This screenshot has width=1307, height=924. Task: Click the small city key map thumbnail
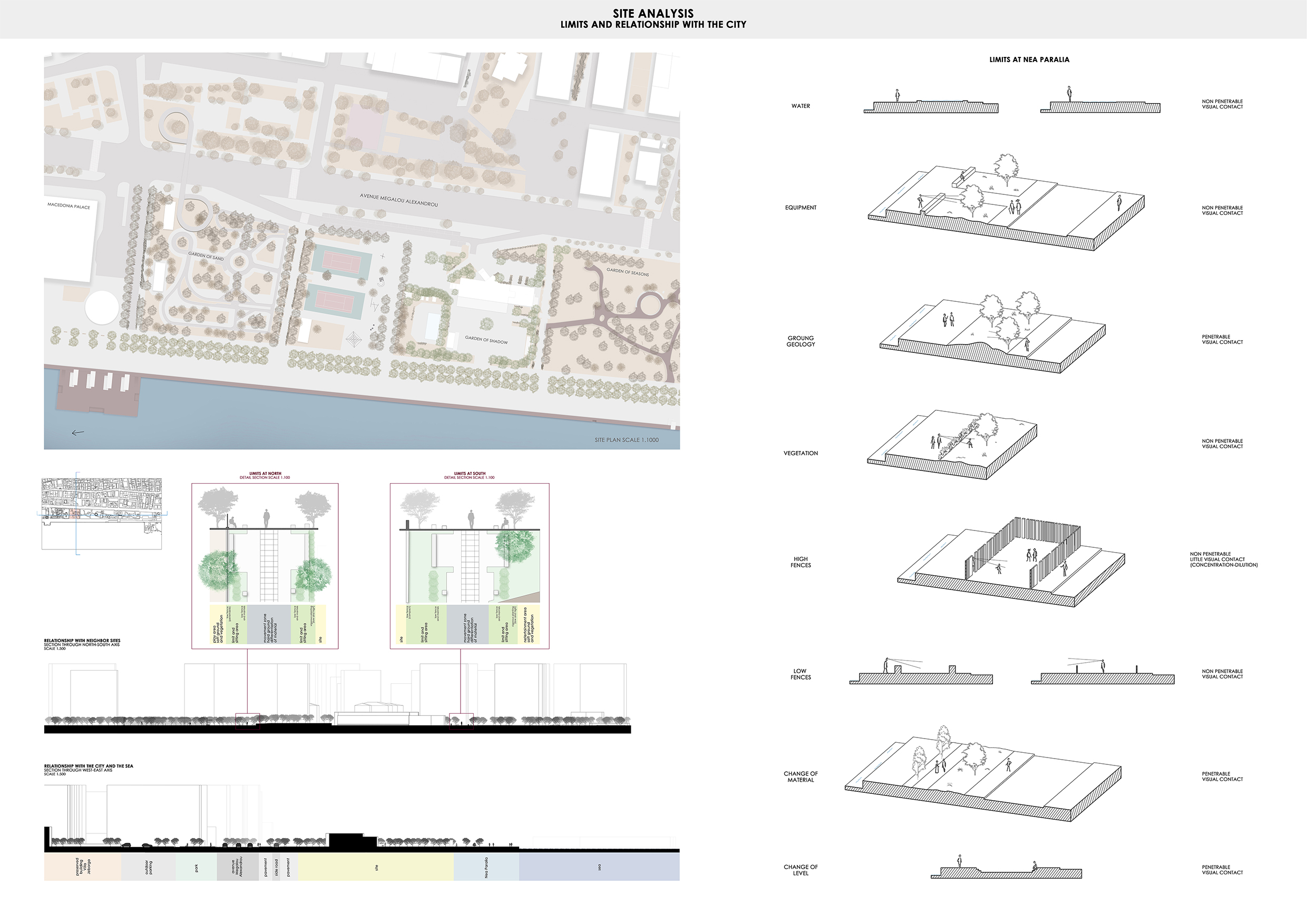(x=102, y=514)
